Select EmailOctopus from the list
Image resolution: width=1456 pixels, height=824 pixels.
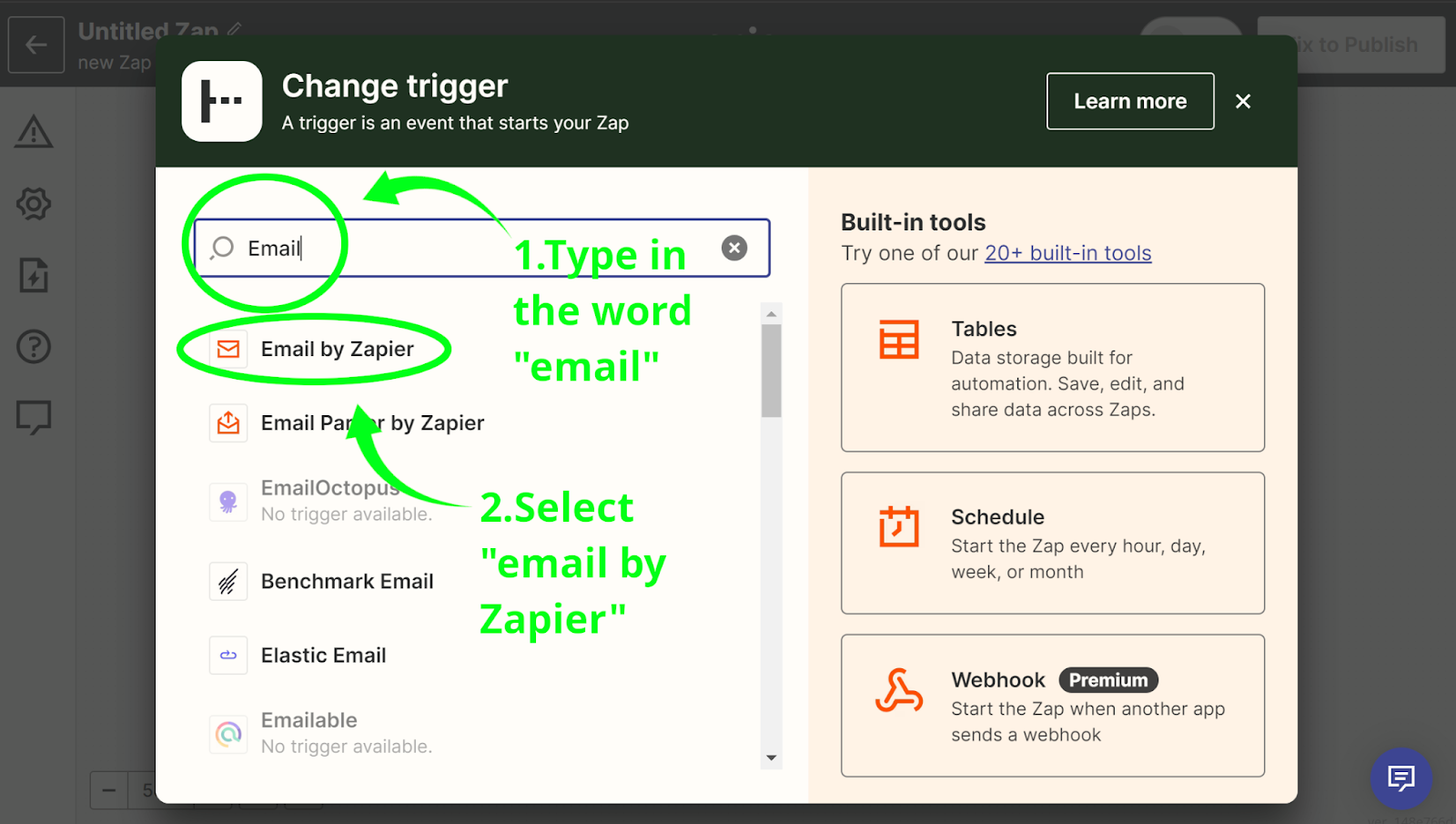(x=330, y=488)
